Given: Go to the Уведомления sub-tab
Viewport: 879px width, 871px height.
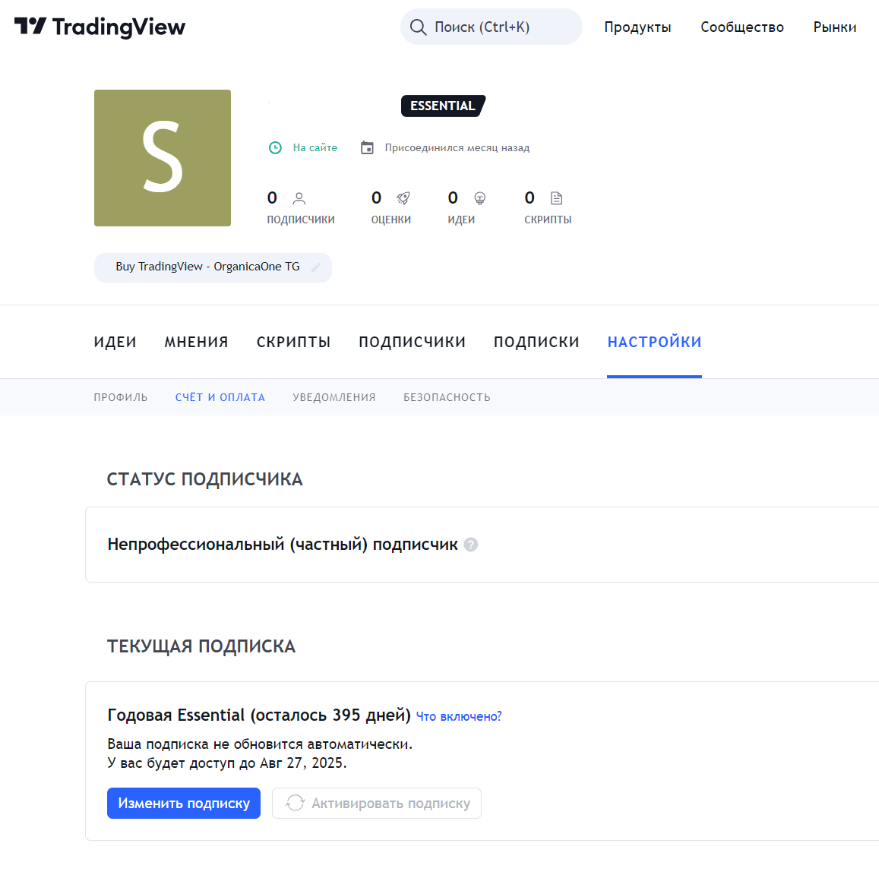Looking at the screenshot, I should pos(334,397).
